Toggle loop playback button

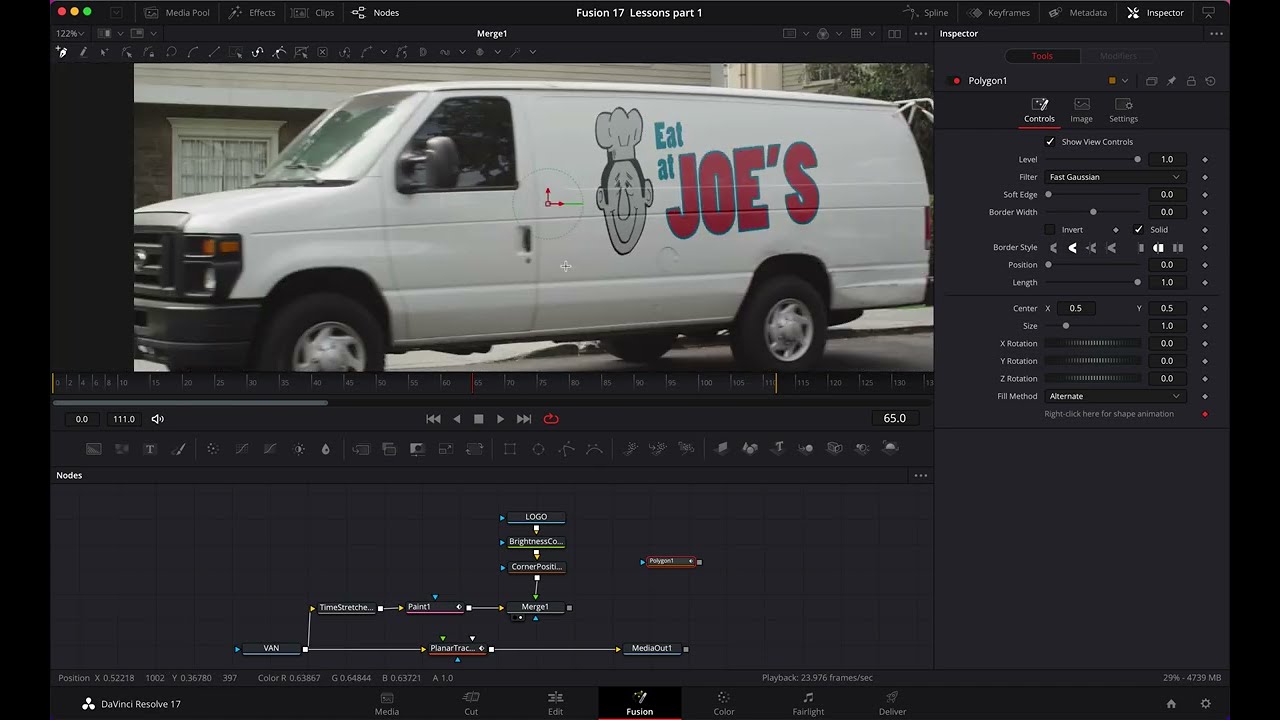click(x=551, y=419)
